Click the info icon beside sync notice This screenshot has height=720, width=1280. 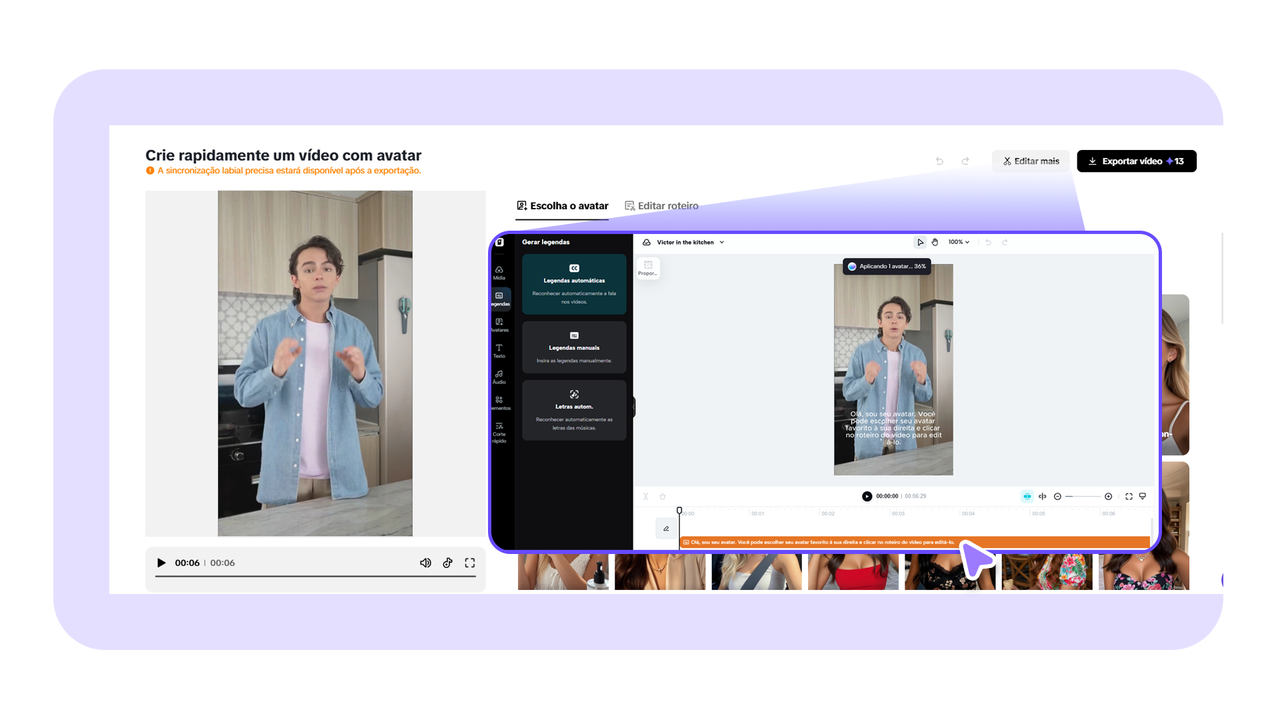pyautogui.click(x=150, y=171)
